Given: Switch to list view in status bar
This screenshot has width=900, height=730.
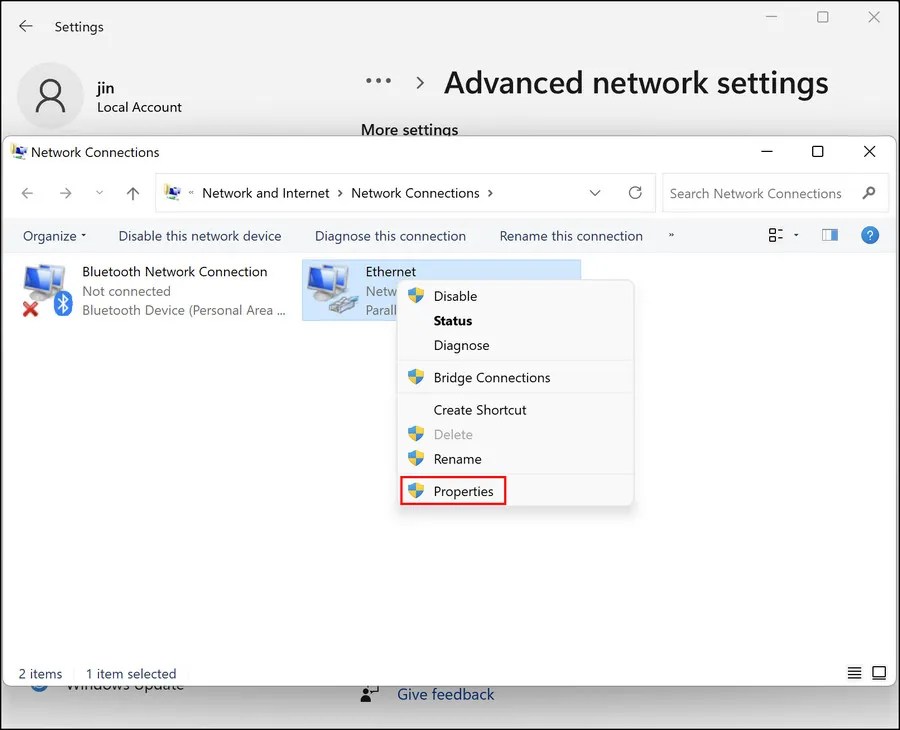Looking at the screenshot, I should pos(854,673).
